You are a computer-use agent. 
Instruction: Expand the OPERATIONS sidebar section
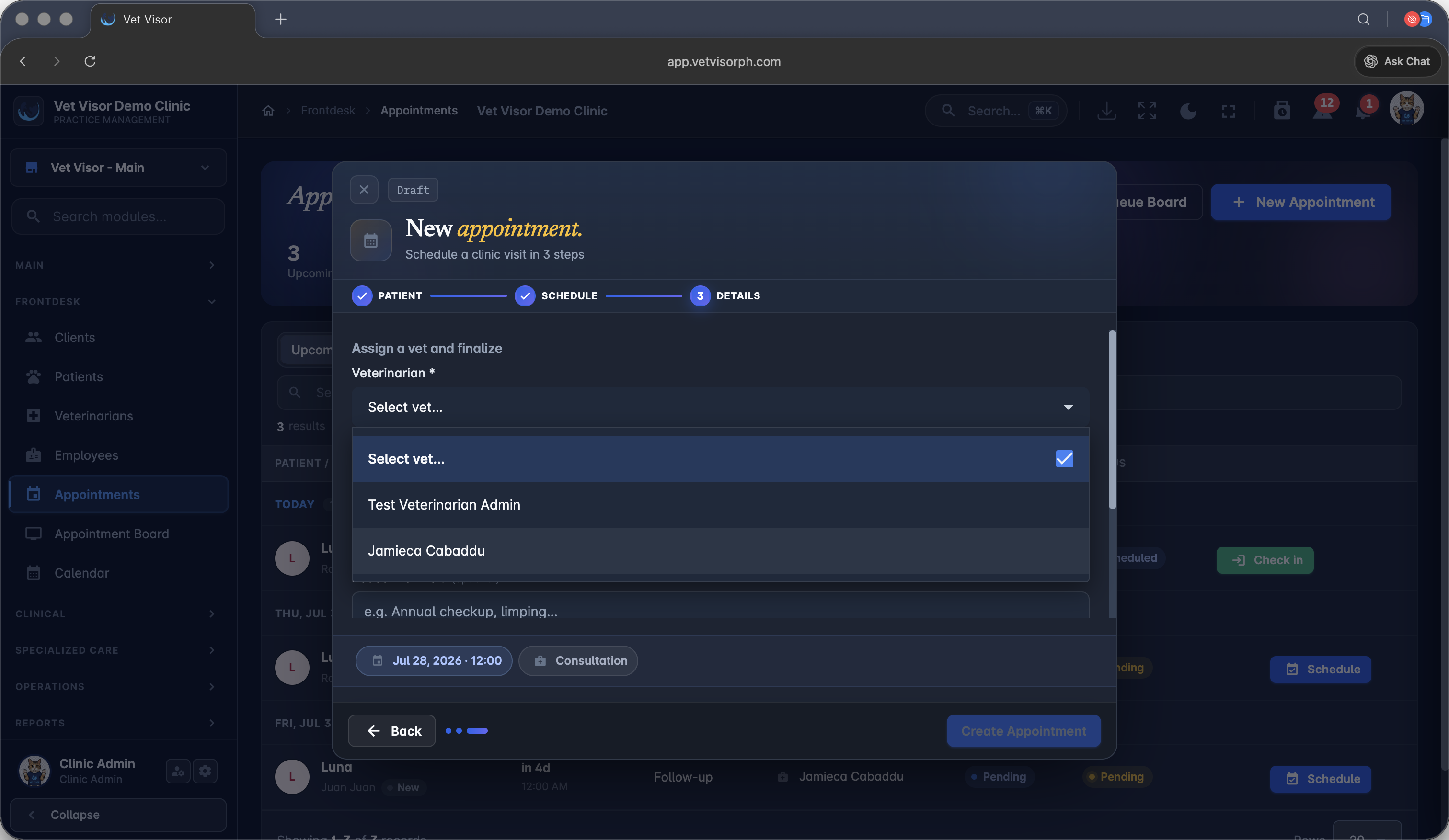[115, 687]
